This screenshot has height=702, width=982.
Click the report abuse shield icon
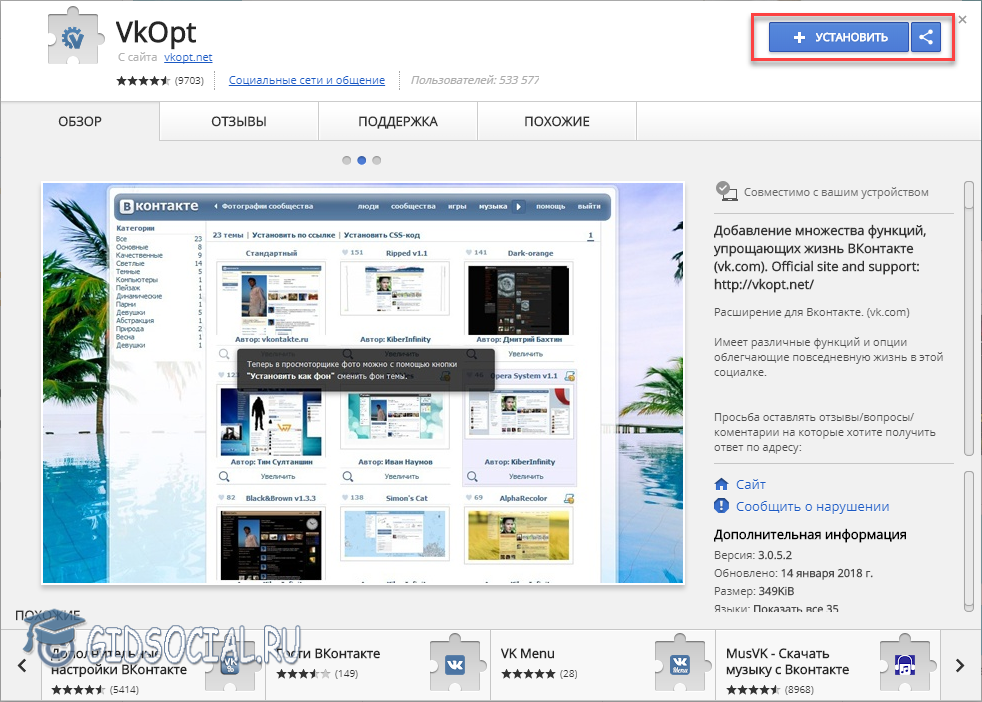(x=722, y=506)
